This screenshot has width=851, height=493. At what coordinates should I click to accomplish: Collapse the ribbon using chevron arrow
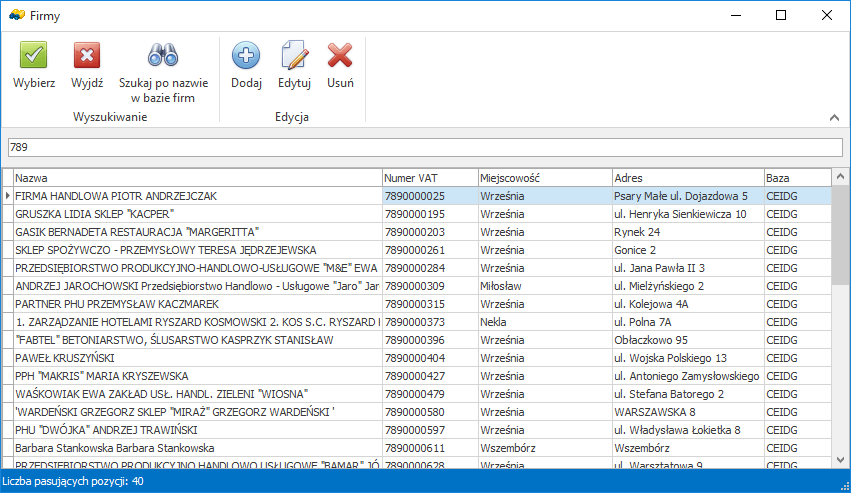point(834,118)
